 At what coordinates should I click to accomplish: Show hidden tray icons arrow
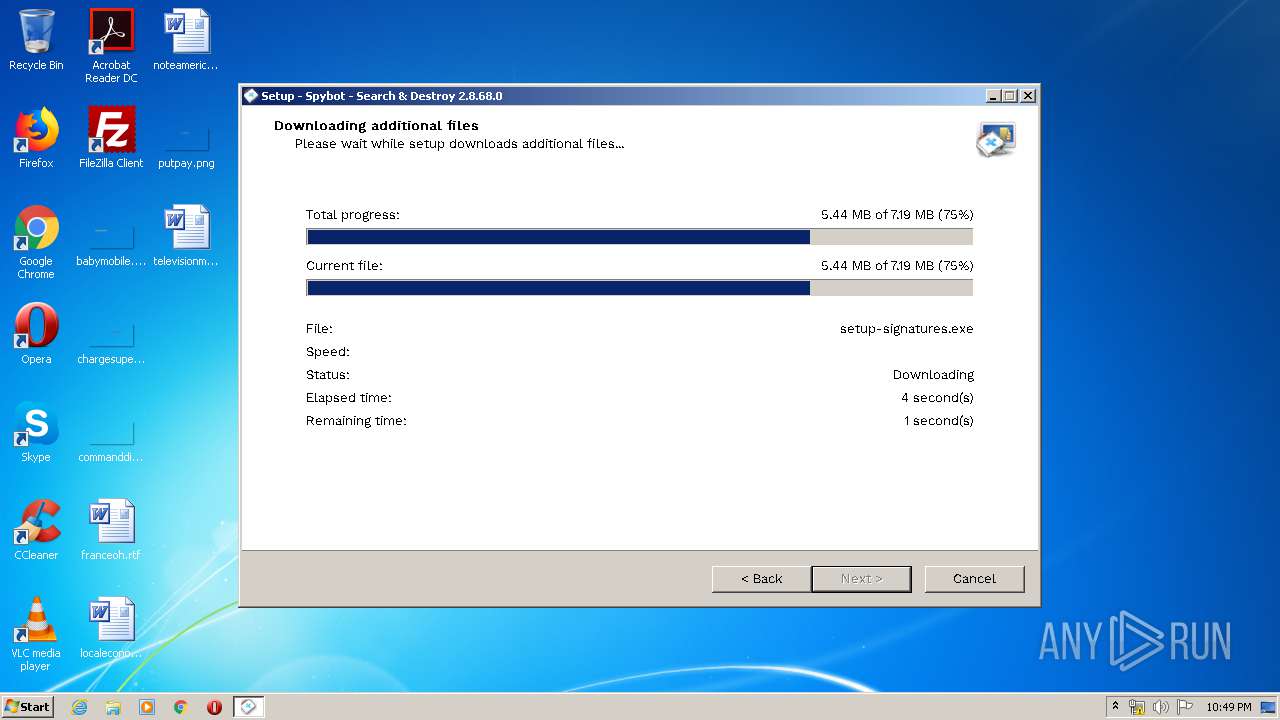(1116, 707)
